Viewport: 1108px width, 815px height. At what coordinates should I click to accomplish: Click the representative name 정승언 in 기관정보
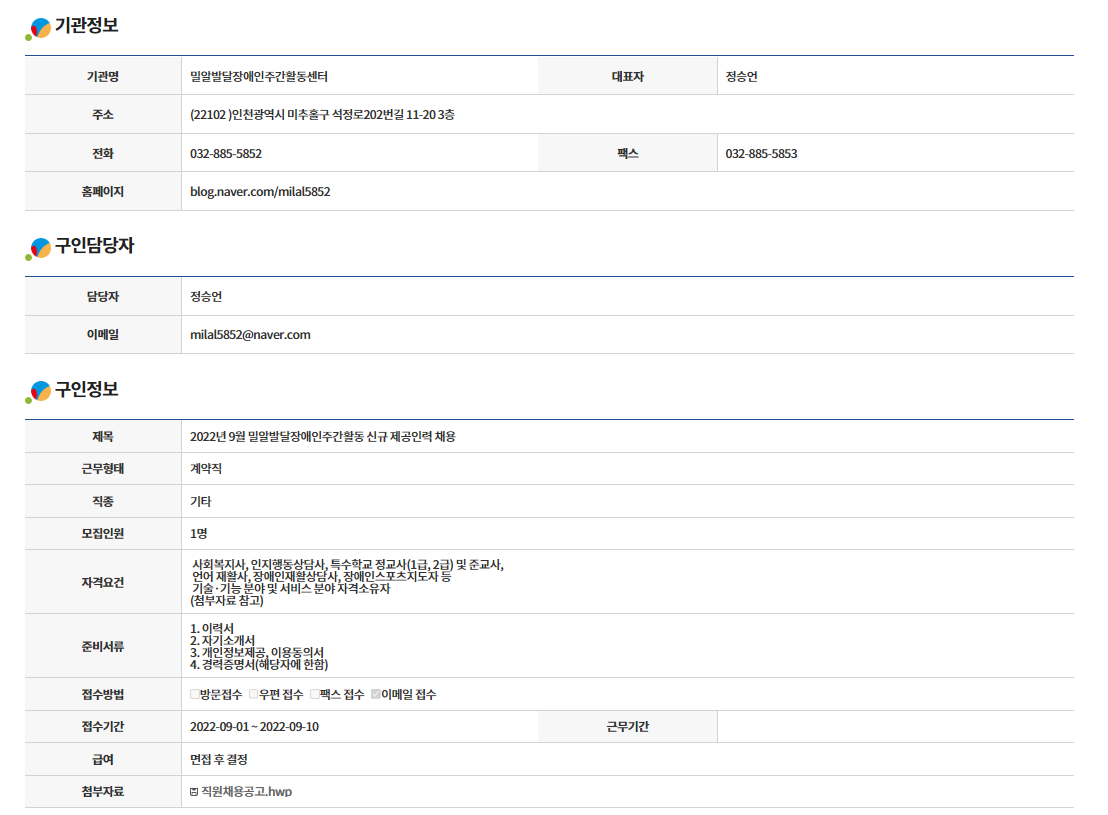[741, 76]
